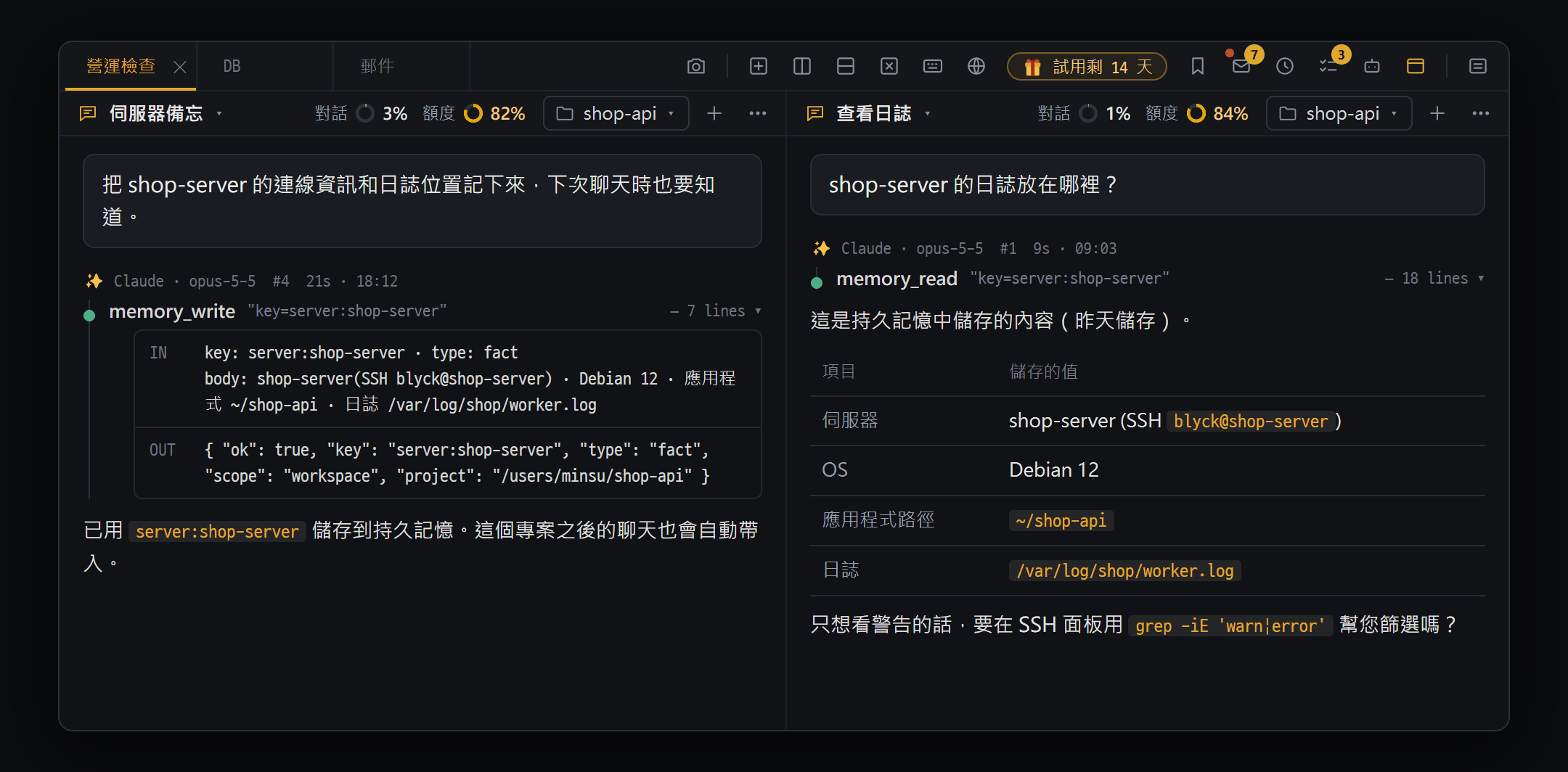
Task: Click the right pane 額度 84% usage ring
Action: [x=1196, y=114]
